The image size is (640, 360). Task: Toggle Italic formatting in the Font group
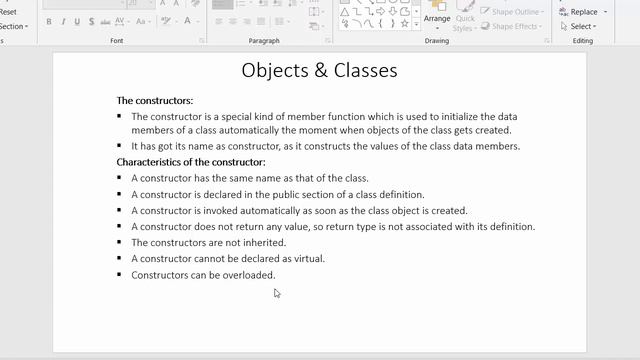click(63, 22)
